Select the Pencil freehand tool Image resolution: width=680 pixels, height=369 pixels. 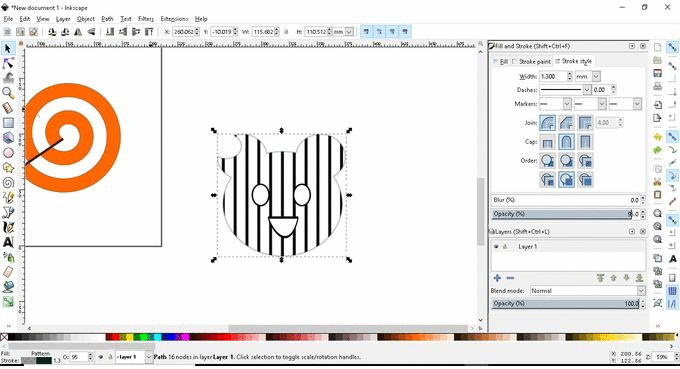click(8, 197)
